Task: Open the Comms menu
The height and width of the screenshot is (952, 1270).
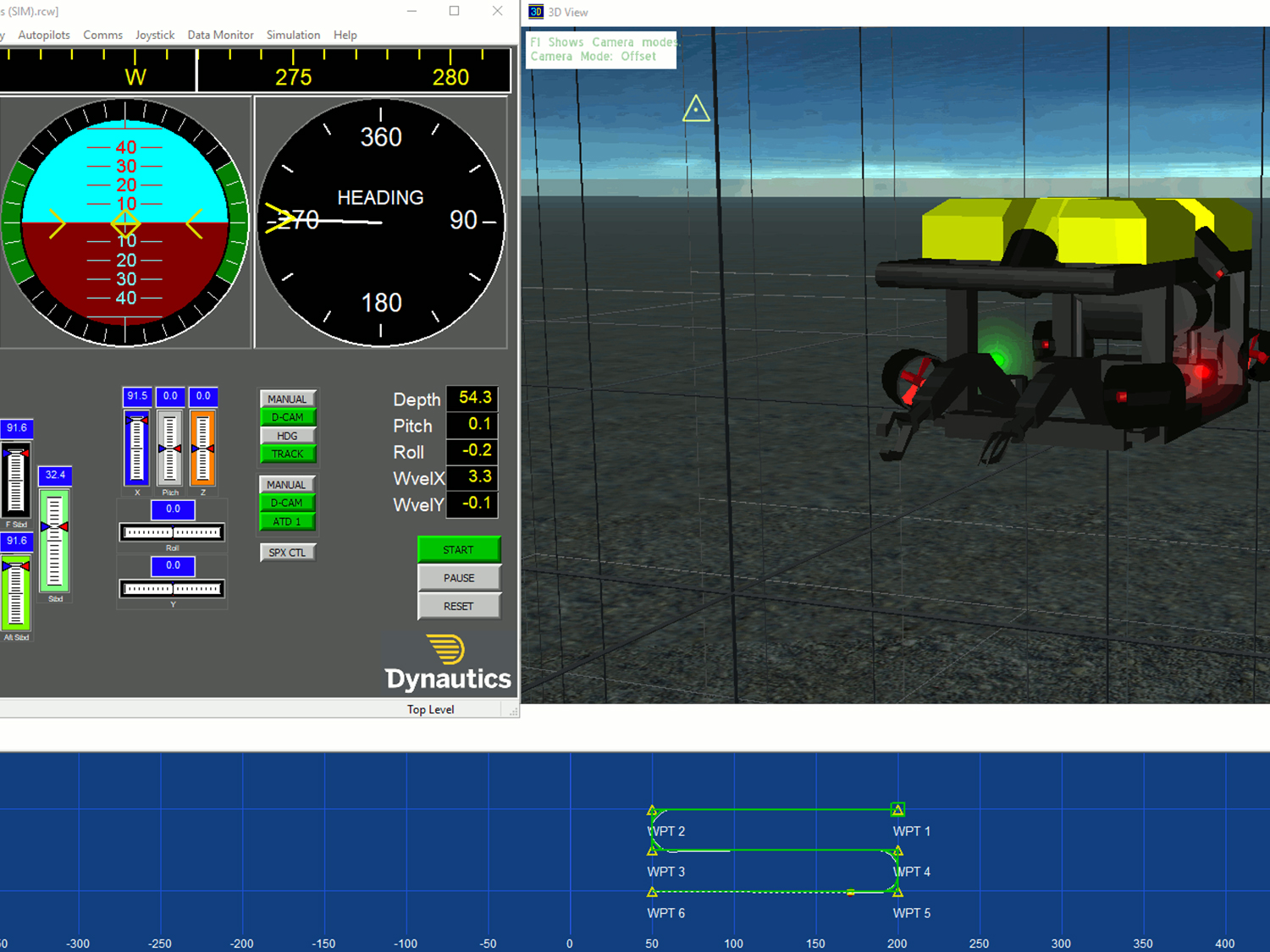Action: pyautogui.click(x=102, y=35)
